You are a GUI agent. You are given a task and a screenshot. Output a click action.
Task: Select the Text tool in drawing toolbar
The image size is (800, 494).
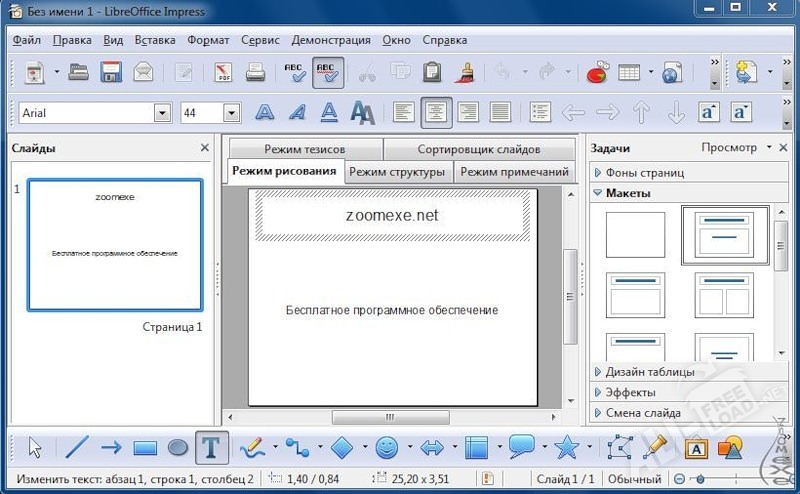pos(211,448)
